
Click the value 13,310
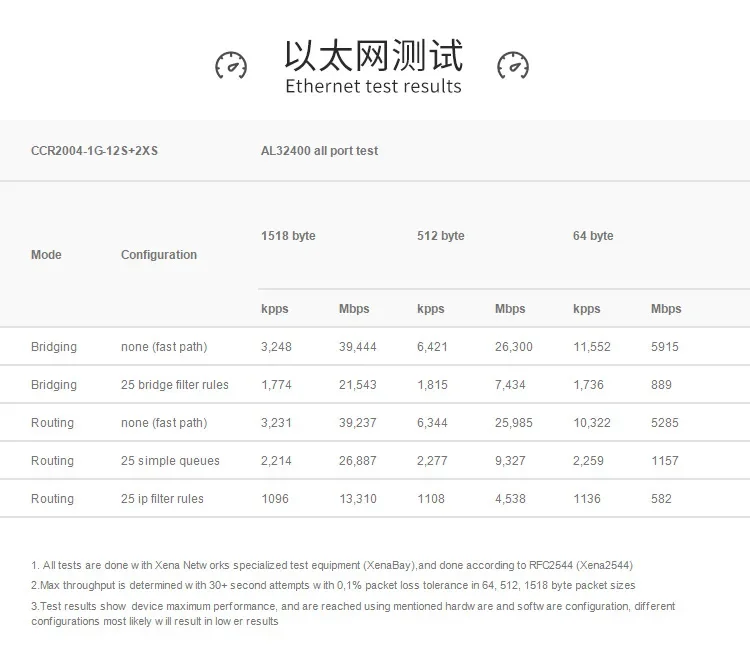(358, 499)
